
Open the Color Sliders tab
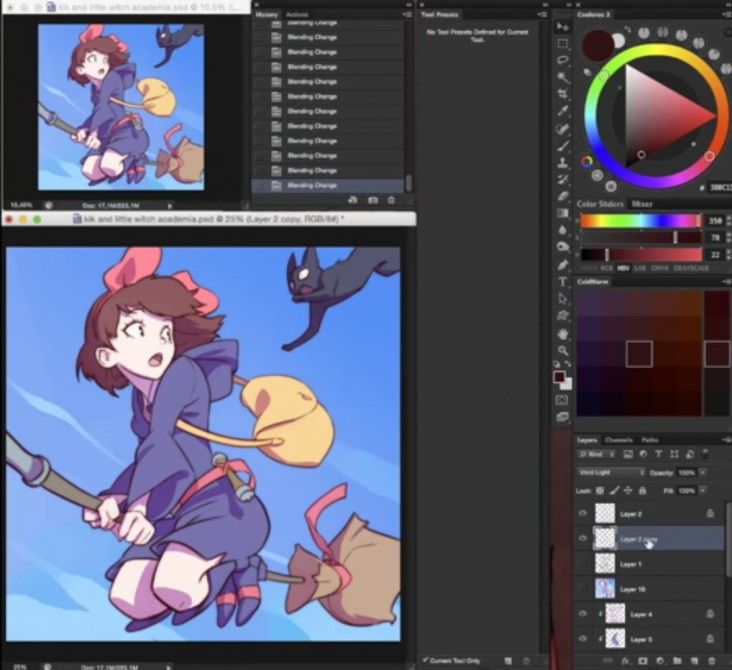tap(600, 204)
